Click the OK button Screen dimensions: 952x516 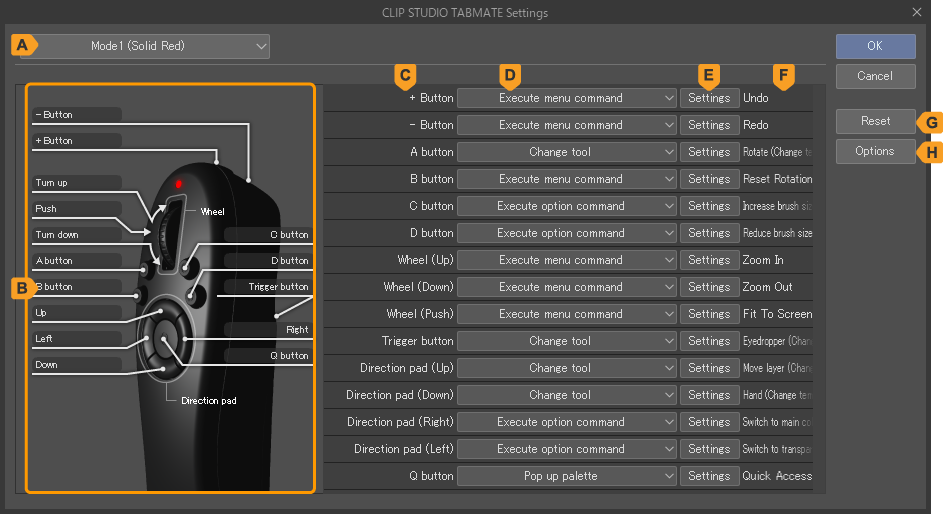tap(875, 46)
